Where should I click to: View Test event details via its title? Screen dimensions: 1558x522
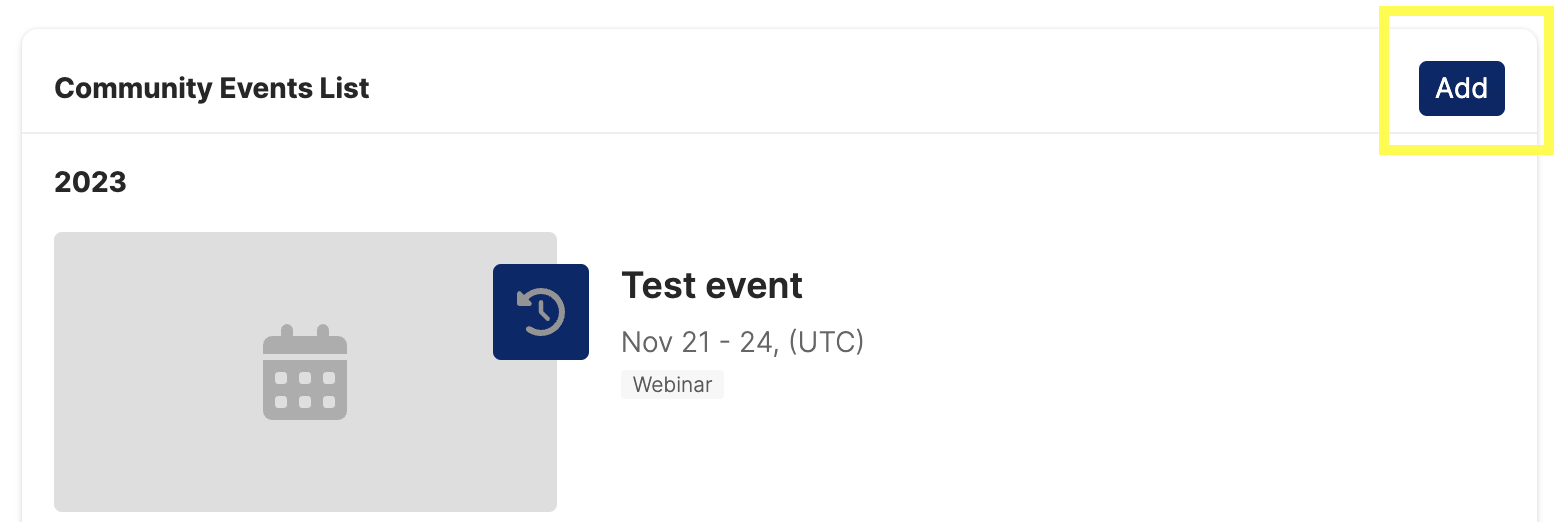coord(712,286)
